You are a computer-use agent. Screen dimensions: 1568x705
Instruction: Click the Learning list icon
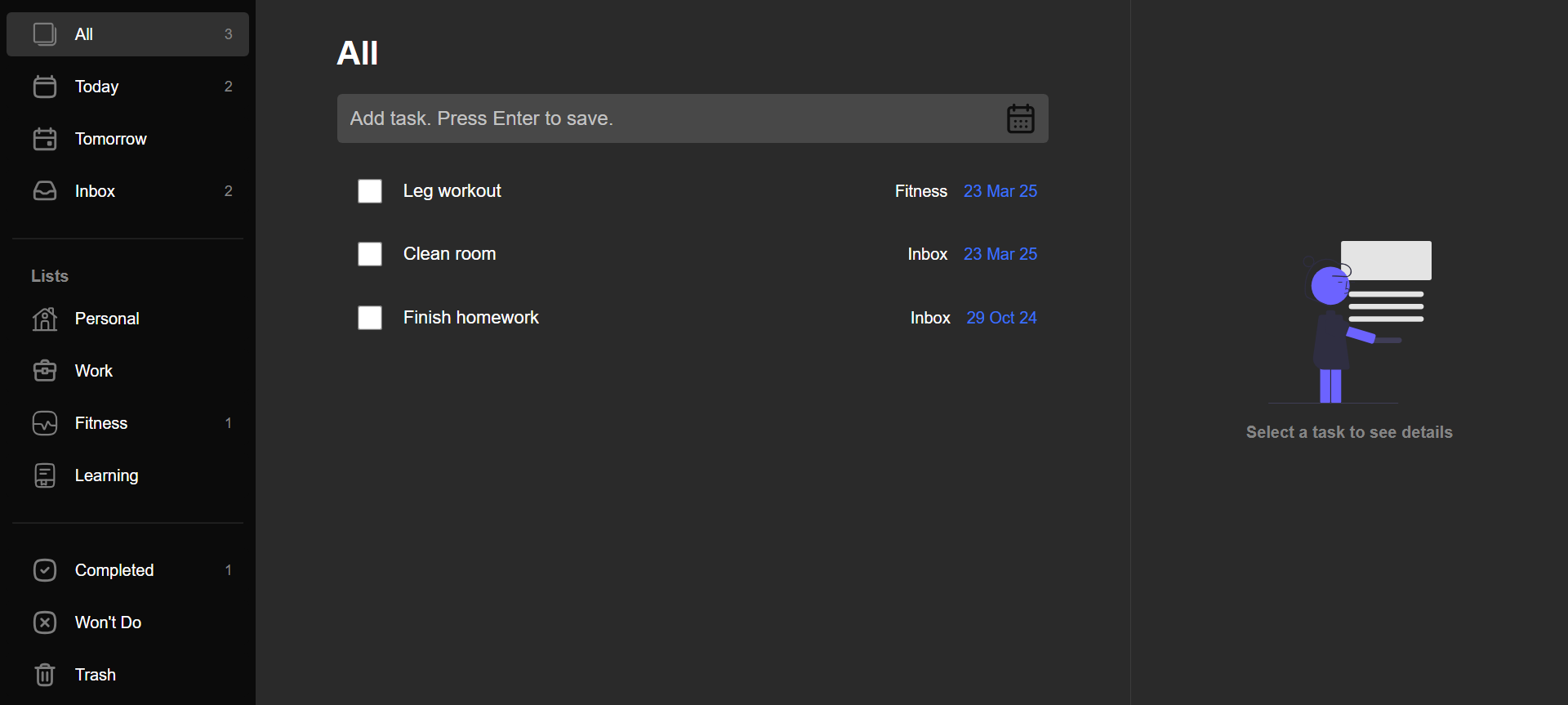coord(45,475)
